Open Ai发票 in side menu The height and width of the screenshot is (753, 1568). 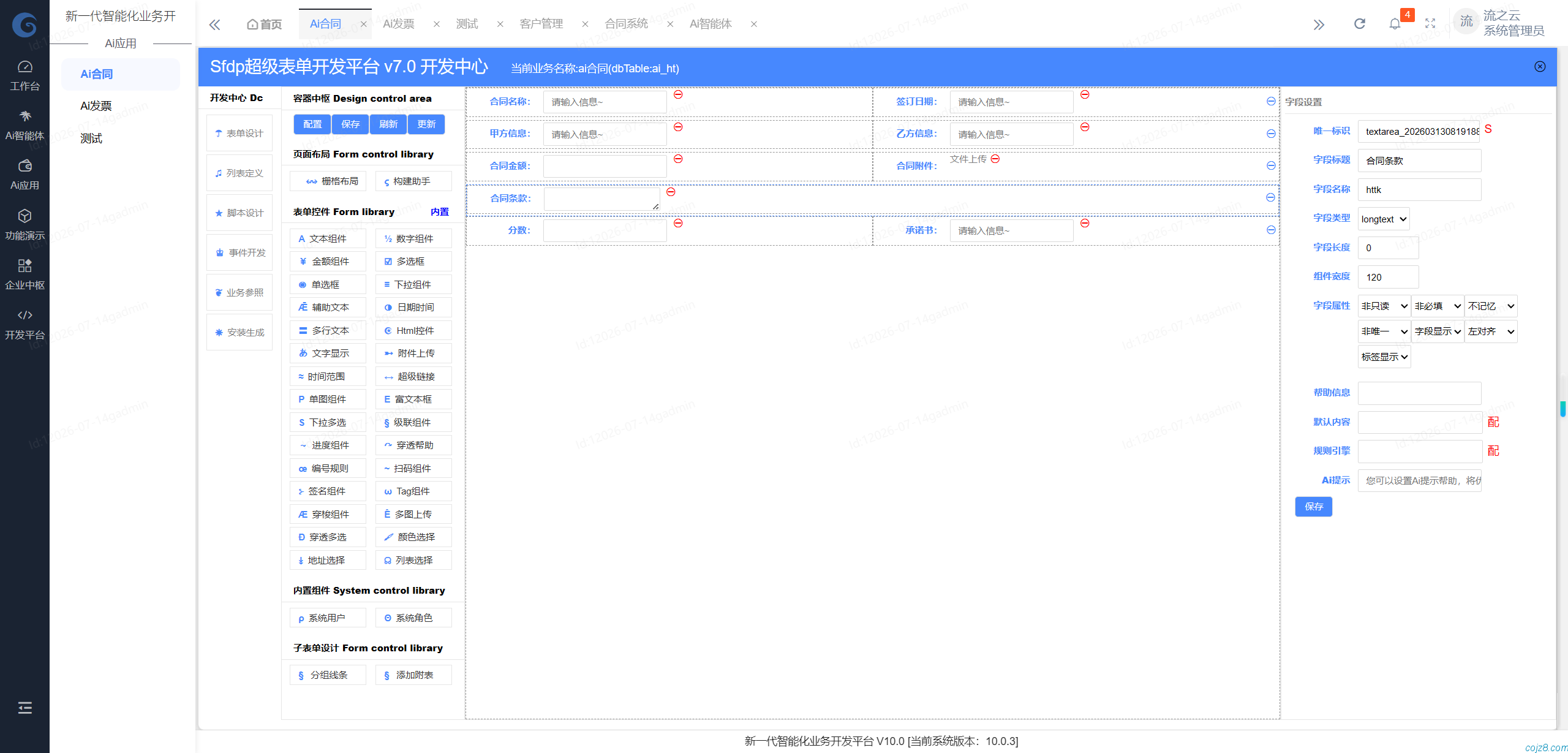point(96,106)
